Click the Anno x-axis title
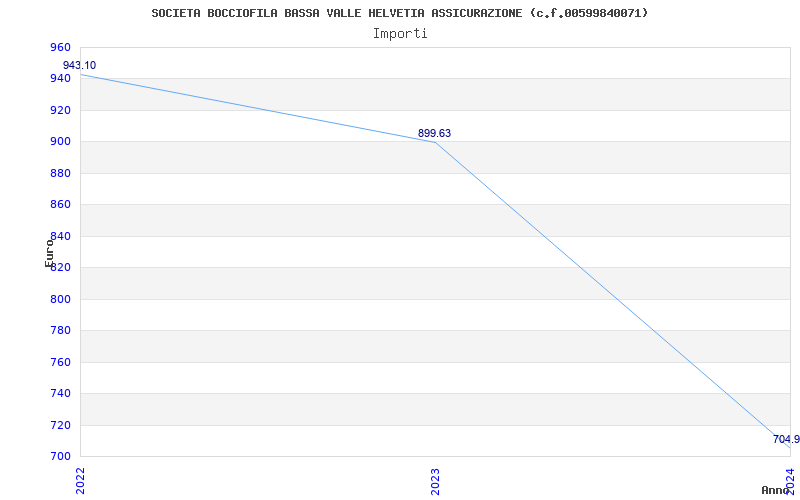 (775, 490)
